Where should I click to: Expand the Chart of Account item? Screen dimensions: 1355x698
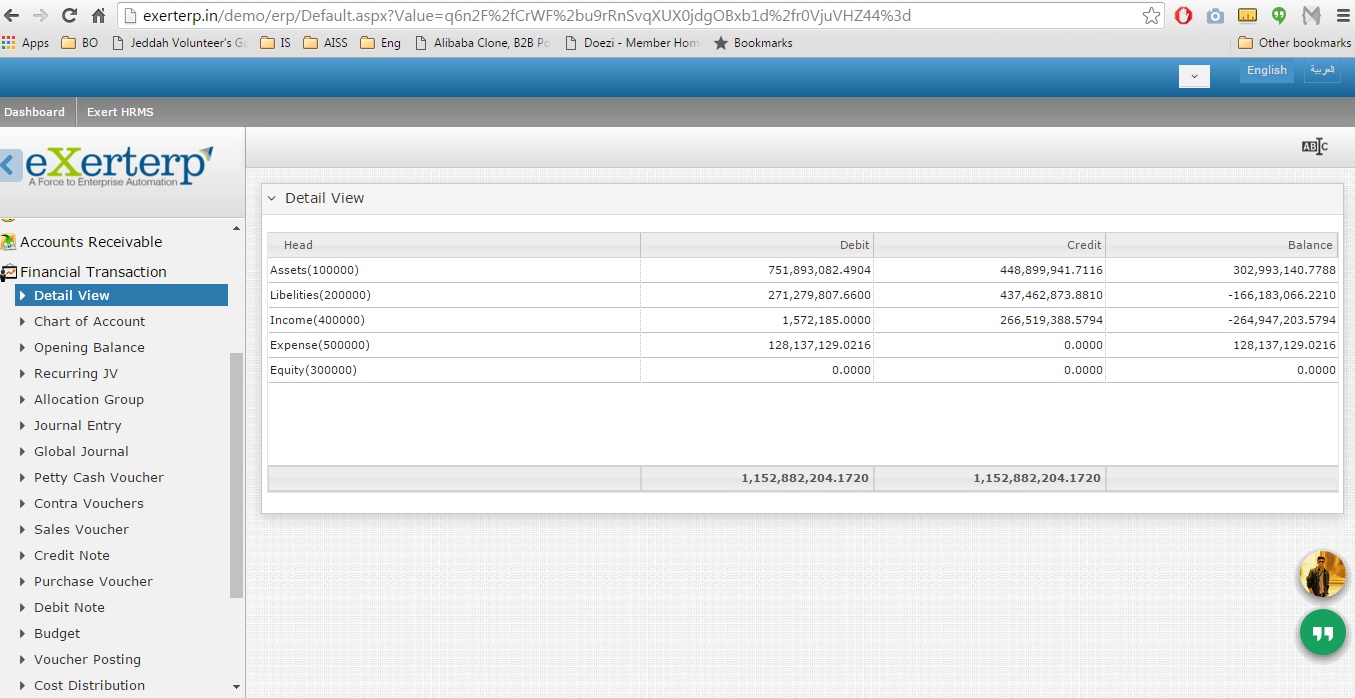(89, 321)
